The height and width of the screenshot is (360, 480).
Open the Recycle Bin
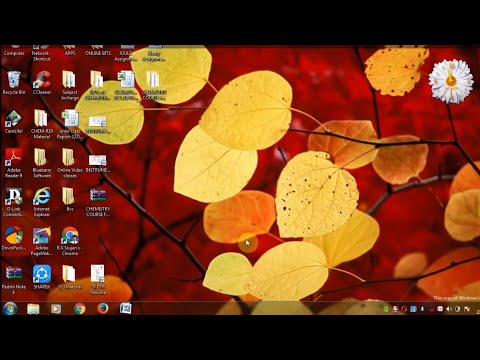14,83
